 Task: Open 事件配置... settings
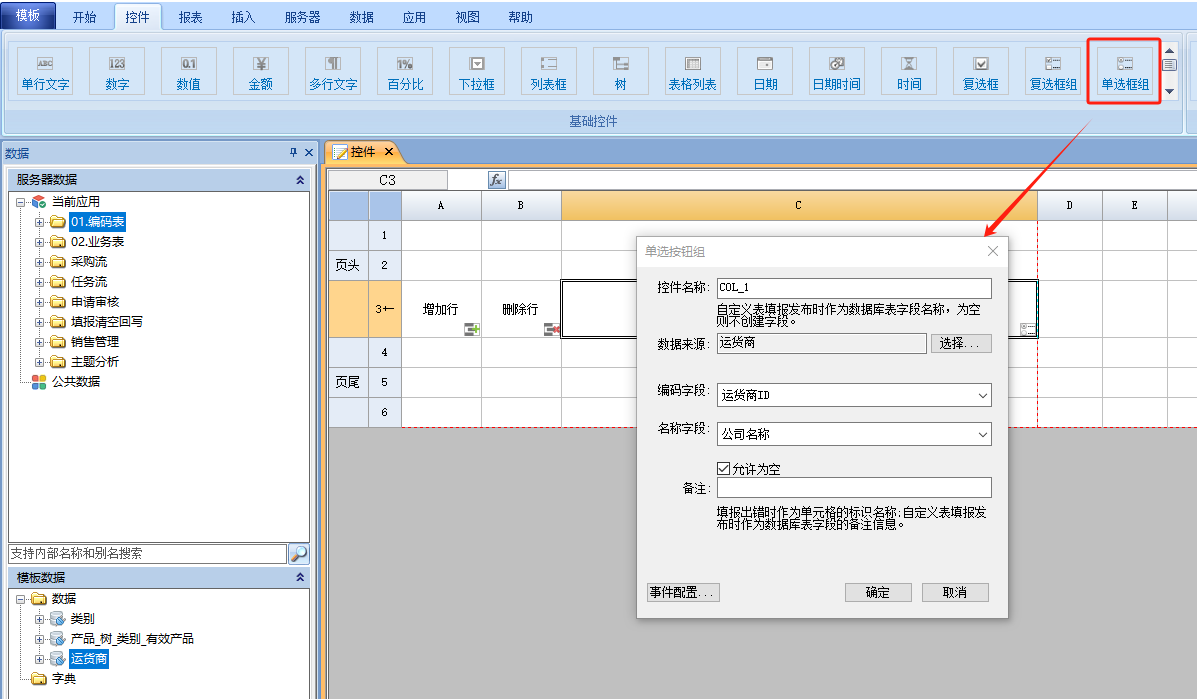pos(683,592)
